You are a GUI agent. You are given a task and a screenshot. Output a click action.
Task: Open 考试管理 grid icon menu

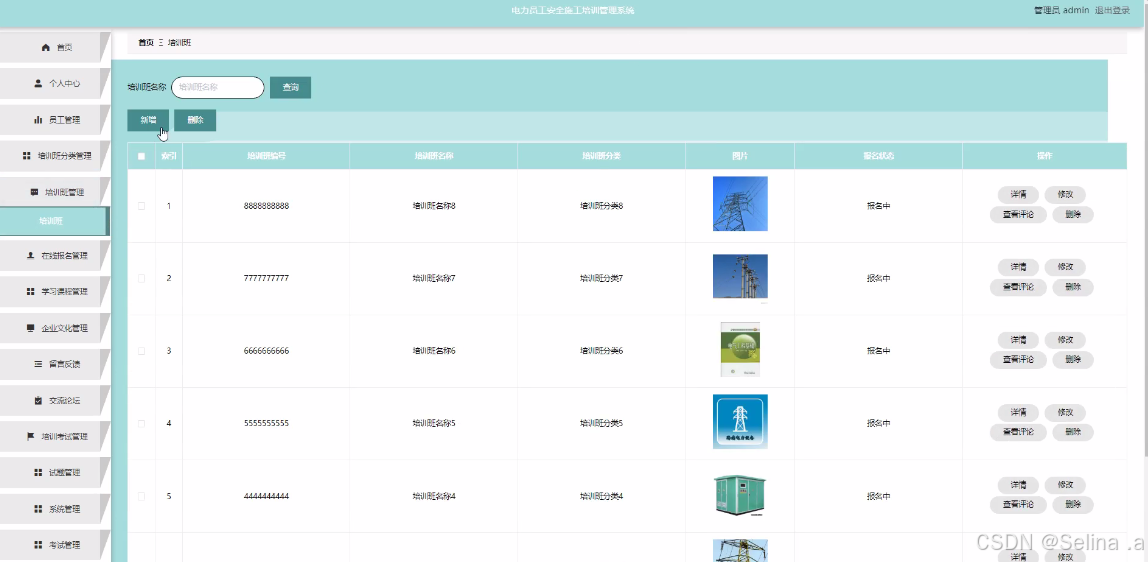pyautogui.click(x=55, y=545)
